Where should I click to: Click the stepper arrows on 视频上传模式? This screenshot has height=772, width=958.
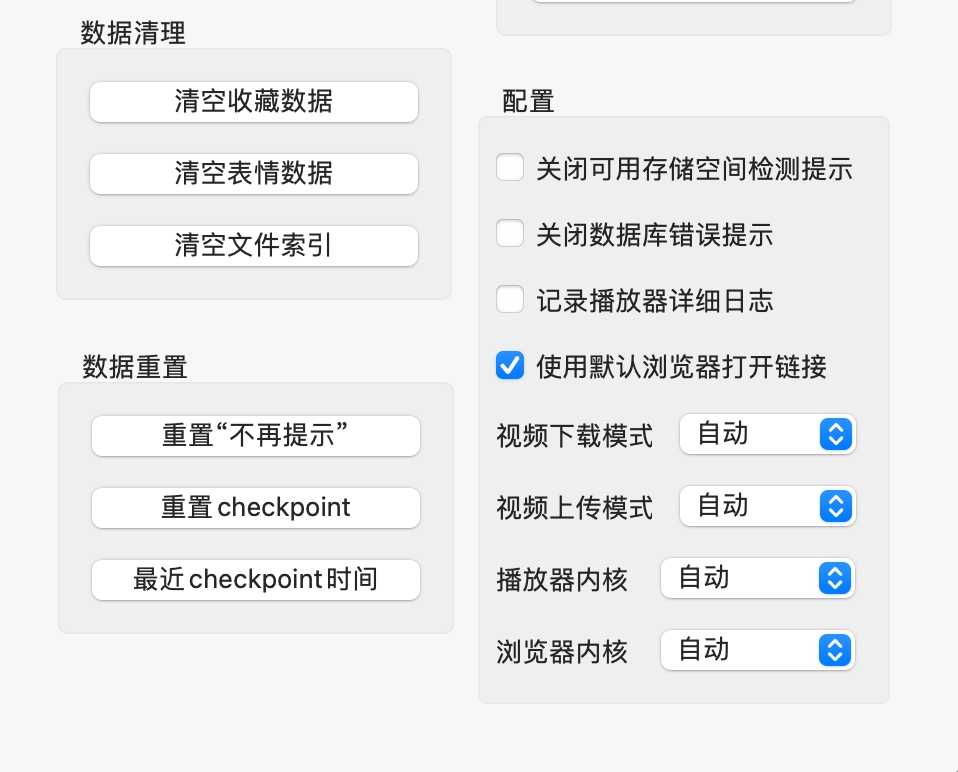click(835, 506)
